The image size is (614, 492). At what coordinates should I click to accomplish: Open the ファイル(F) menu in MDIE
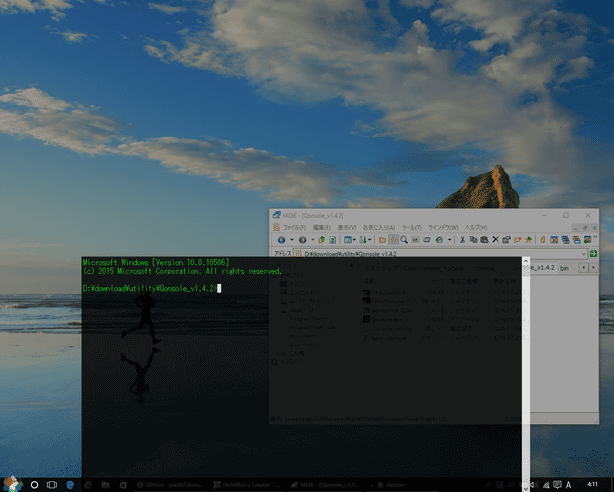294,228
